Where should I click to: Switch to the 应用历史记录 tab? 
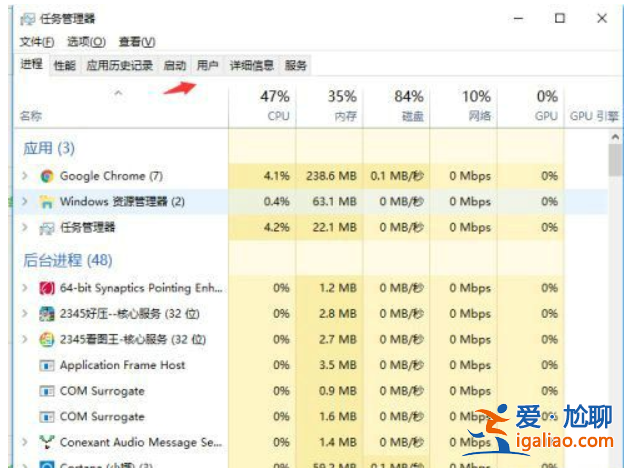[120, 65]
